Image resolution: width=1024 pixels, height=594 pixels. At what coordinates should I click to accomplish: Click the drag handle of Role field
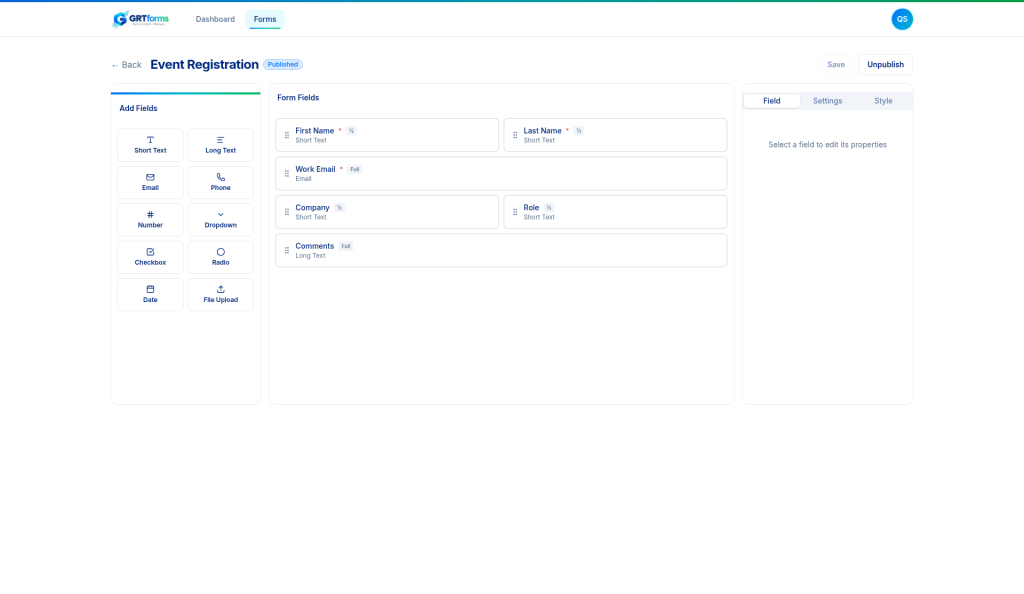pos(515,212)
